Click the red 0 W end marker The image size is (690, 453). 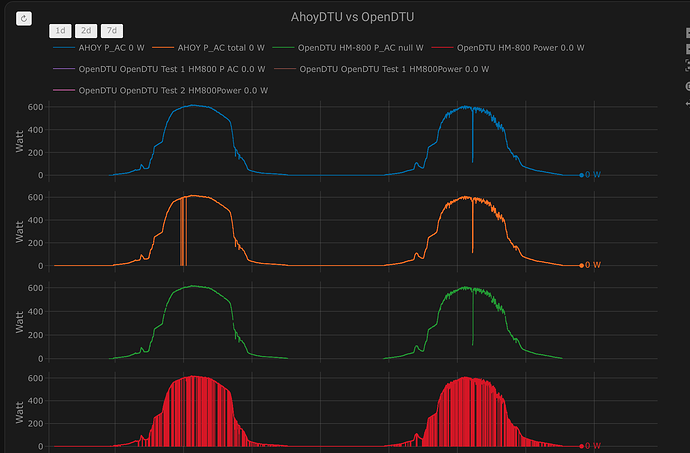tap(581, 446)
